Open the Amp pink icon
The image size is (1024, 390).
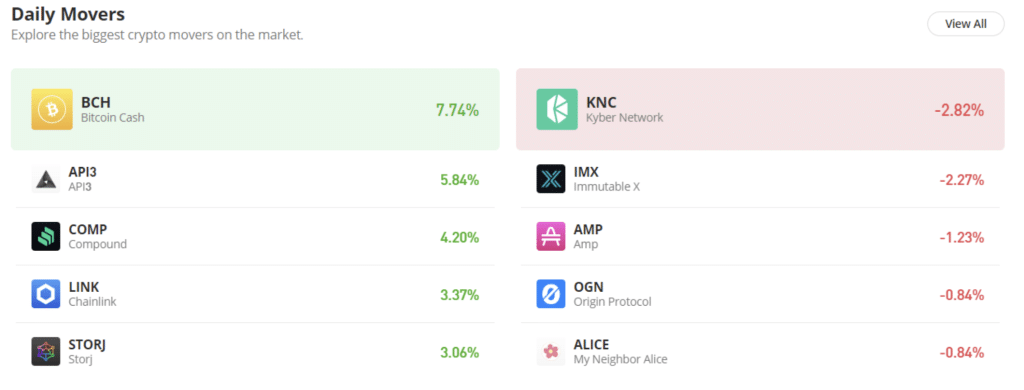(551, 236)
